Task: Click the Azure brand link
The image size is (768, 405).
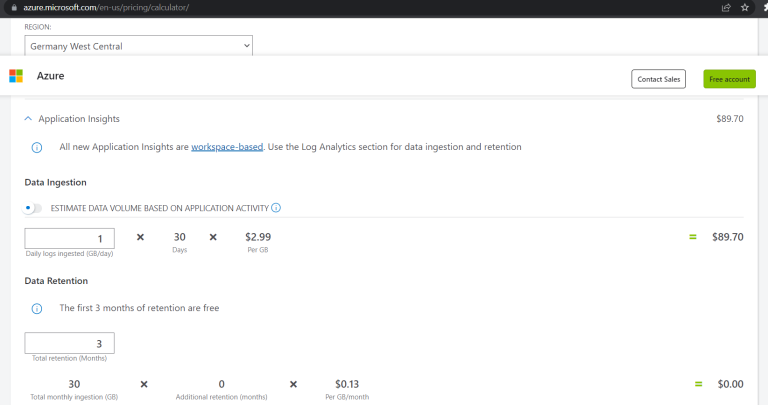Action: (50, 76)
